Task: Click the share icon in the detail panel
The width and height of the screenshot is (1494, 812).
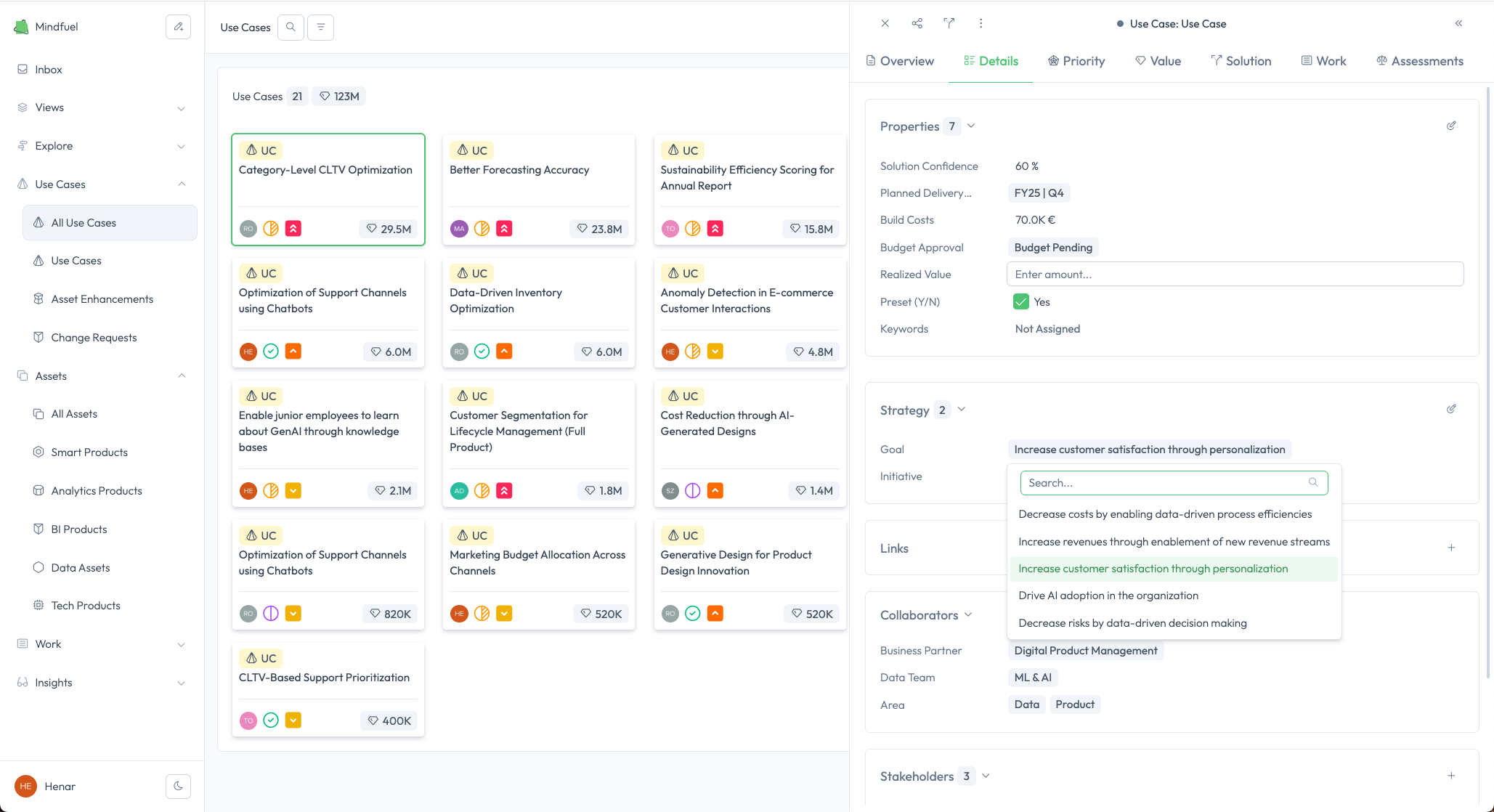Action: tap(917, 23)
